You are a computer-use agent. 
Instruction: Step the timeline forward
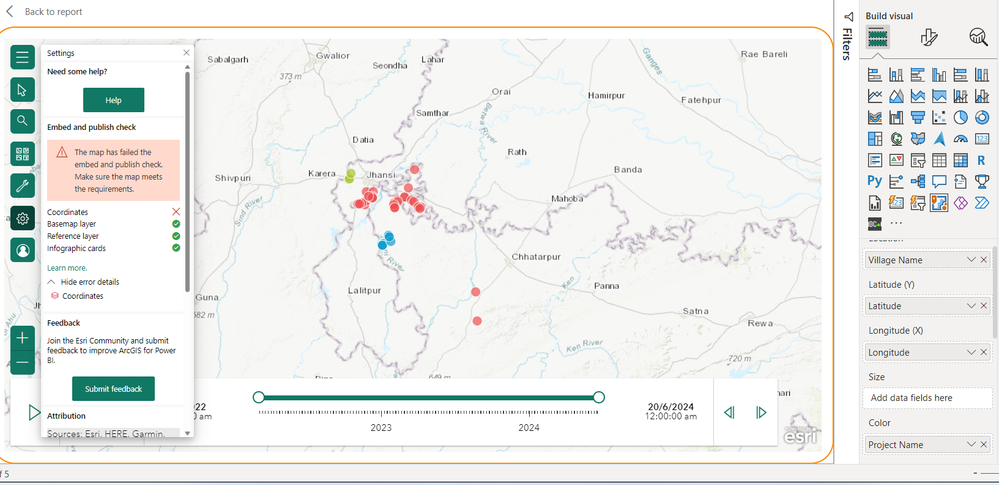[x=761, y=412]
